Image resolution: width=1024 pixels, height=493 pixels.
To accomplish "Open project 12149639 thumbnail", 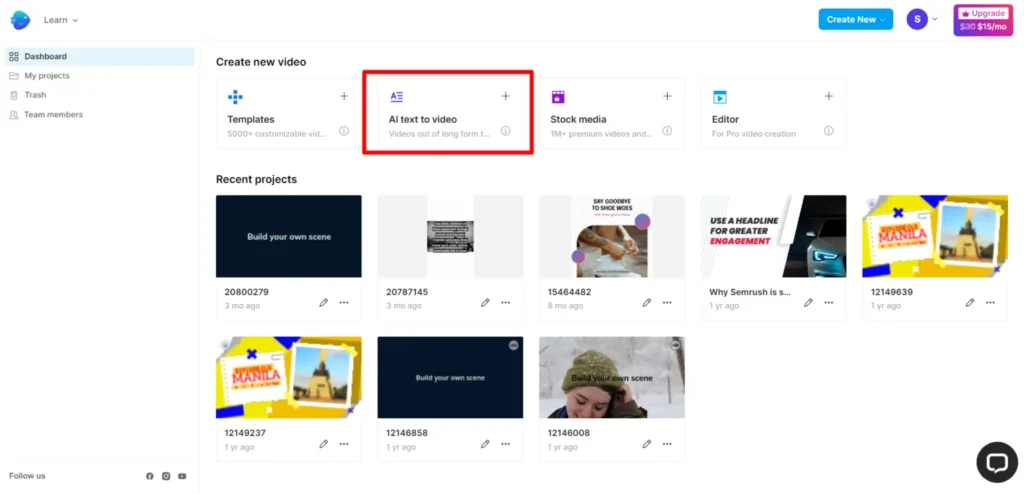I will 935,236.
